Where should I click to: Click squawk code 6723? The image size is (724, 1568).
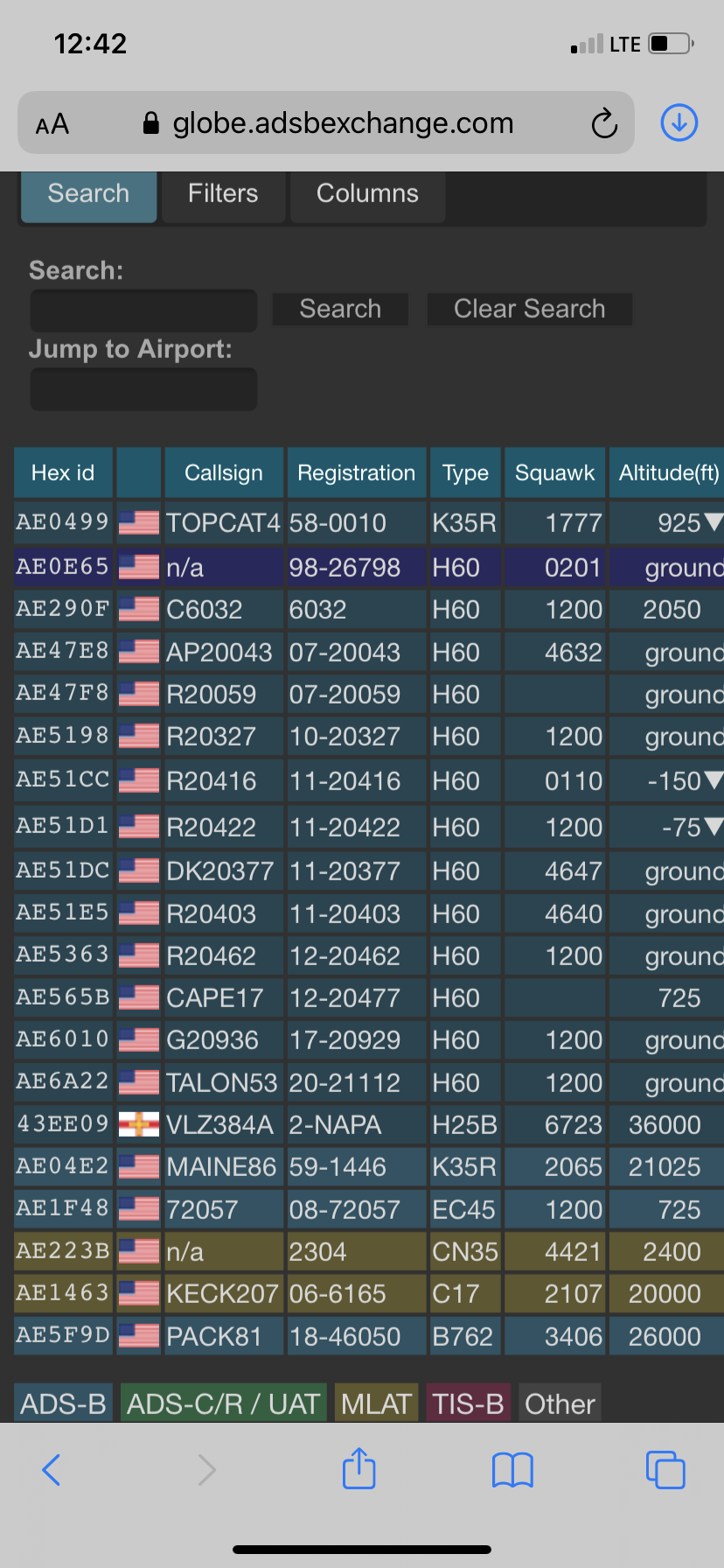[x=574, y=1124]
